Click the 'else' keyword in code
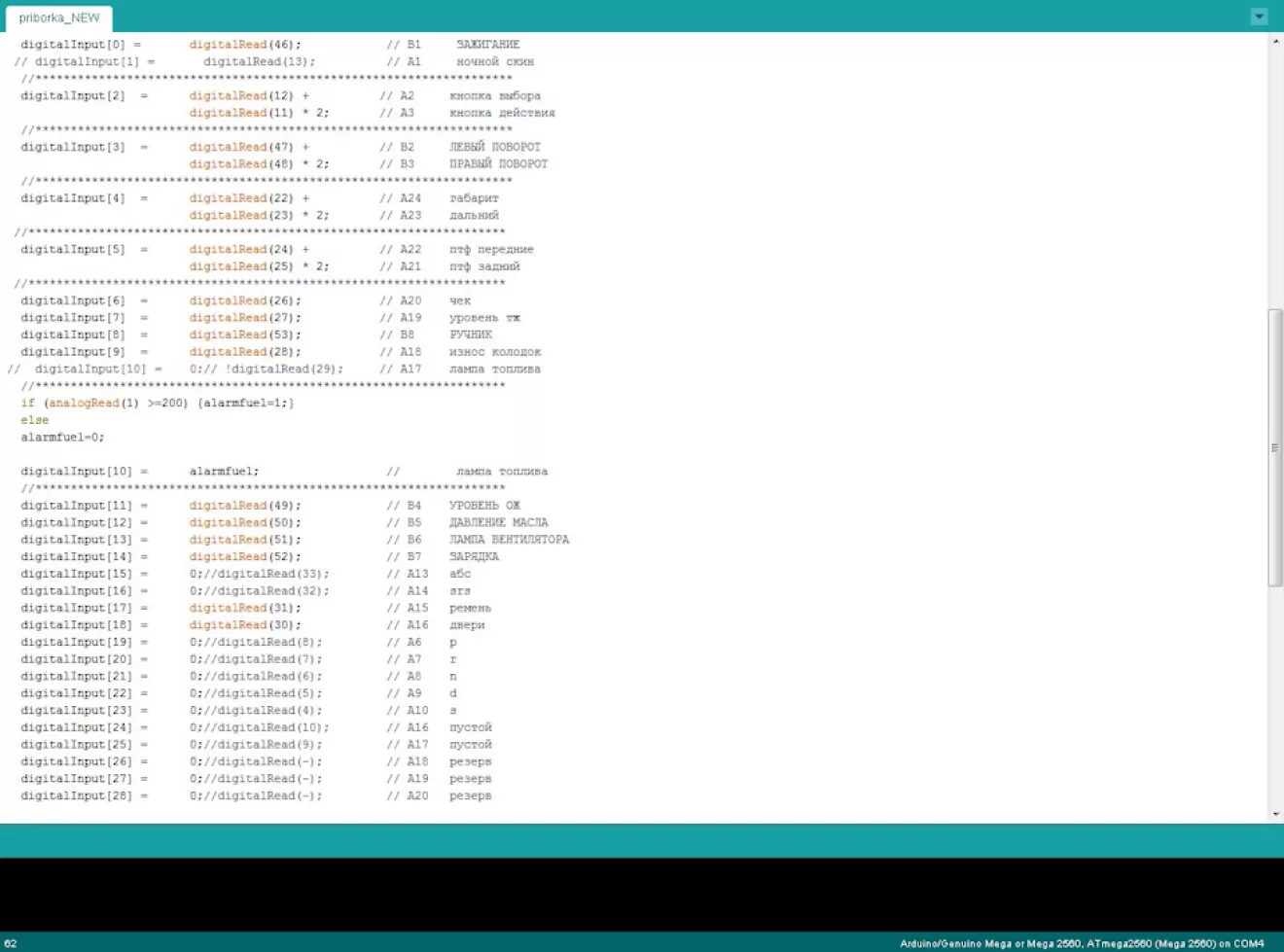1284x952 pixels. (34, 420)
